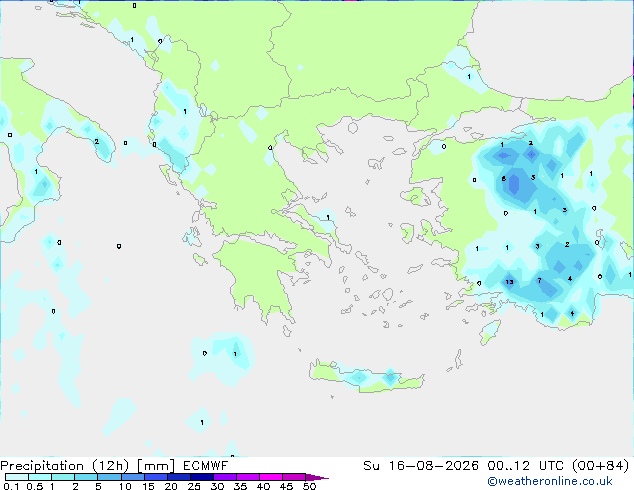The image size is (634, 490).
Task: Click the 35–40 mm legend swatch
Action: click(x=248, y=477)
